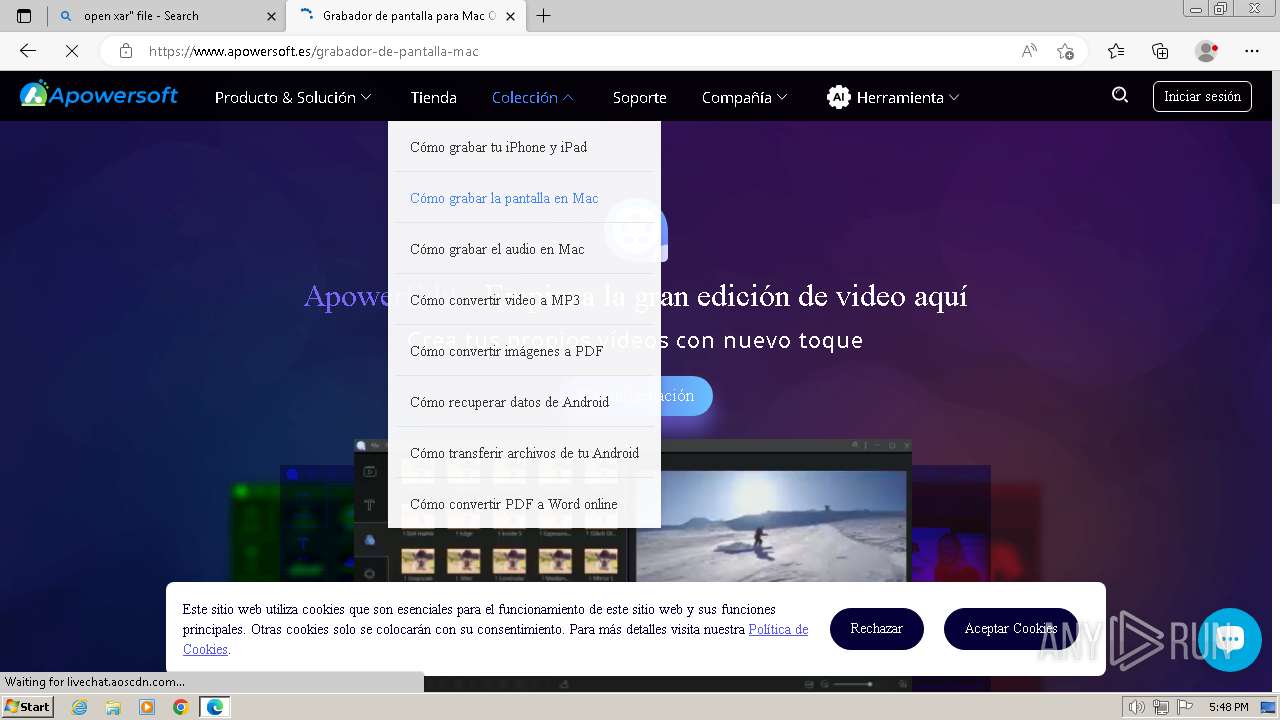The image size is (1280, 720).
Task: Click the browser back arrow
Action: (x=28, y=51)
